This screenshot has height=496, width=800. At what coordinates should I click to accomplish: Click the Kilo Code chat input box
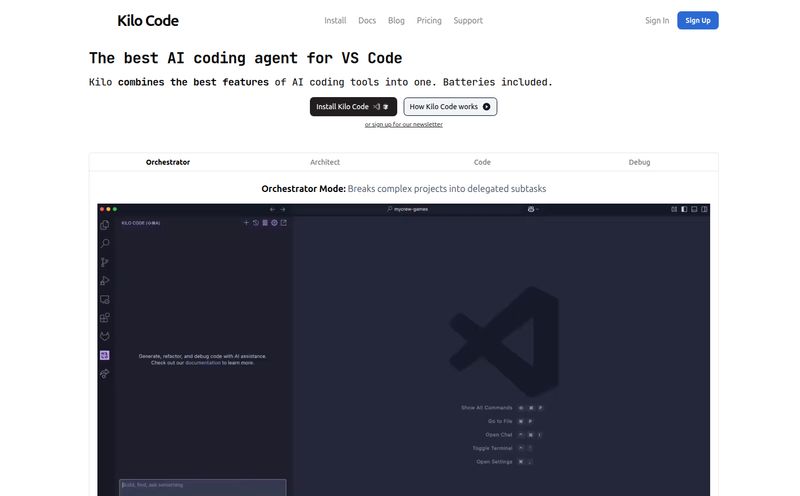point(203,487)
